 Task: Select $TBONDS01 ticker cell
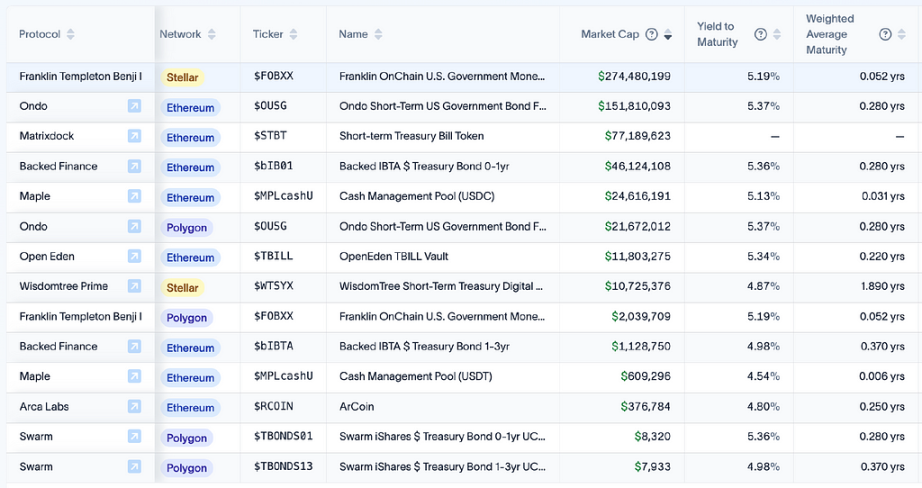click(x=283, y=436)
